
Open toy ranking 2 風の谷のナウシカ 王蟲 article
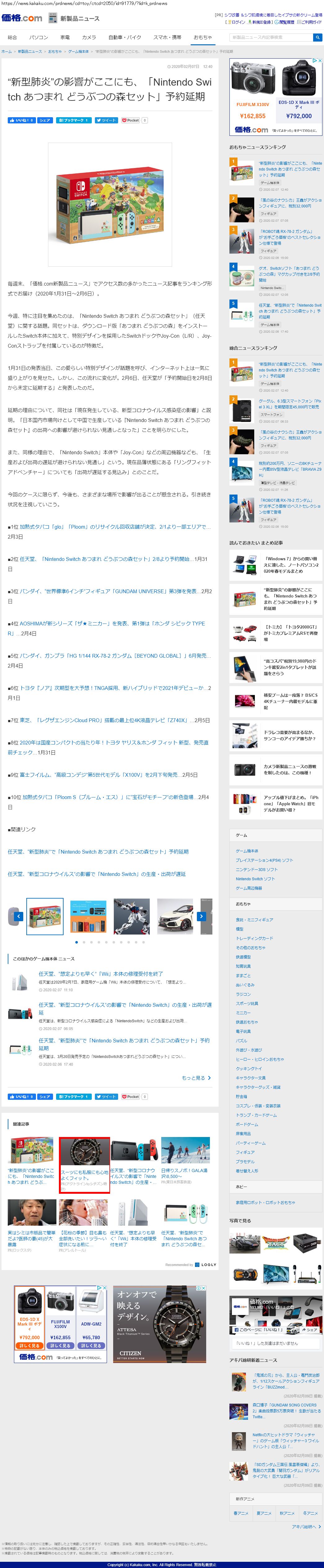click(290, 203)
